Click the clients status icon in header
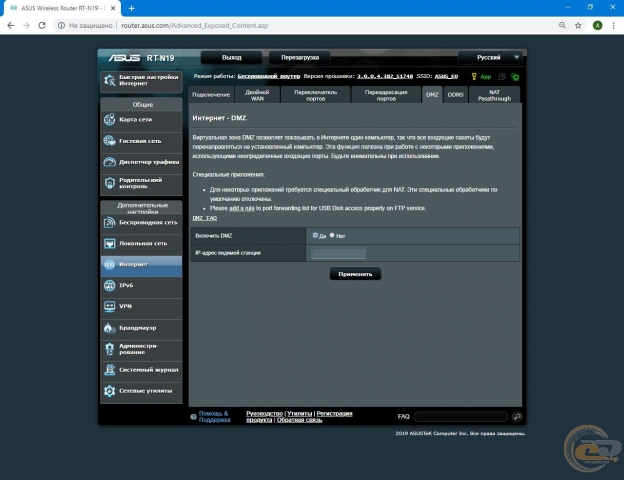The width and height of the screenshot is (624, 480). [501, 76]
